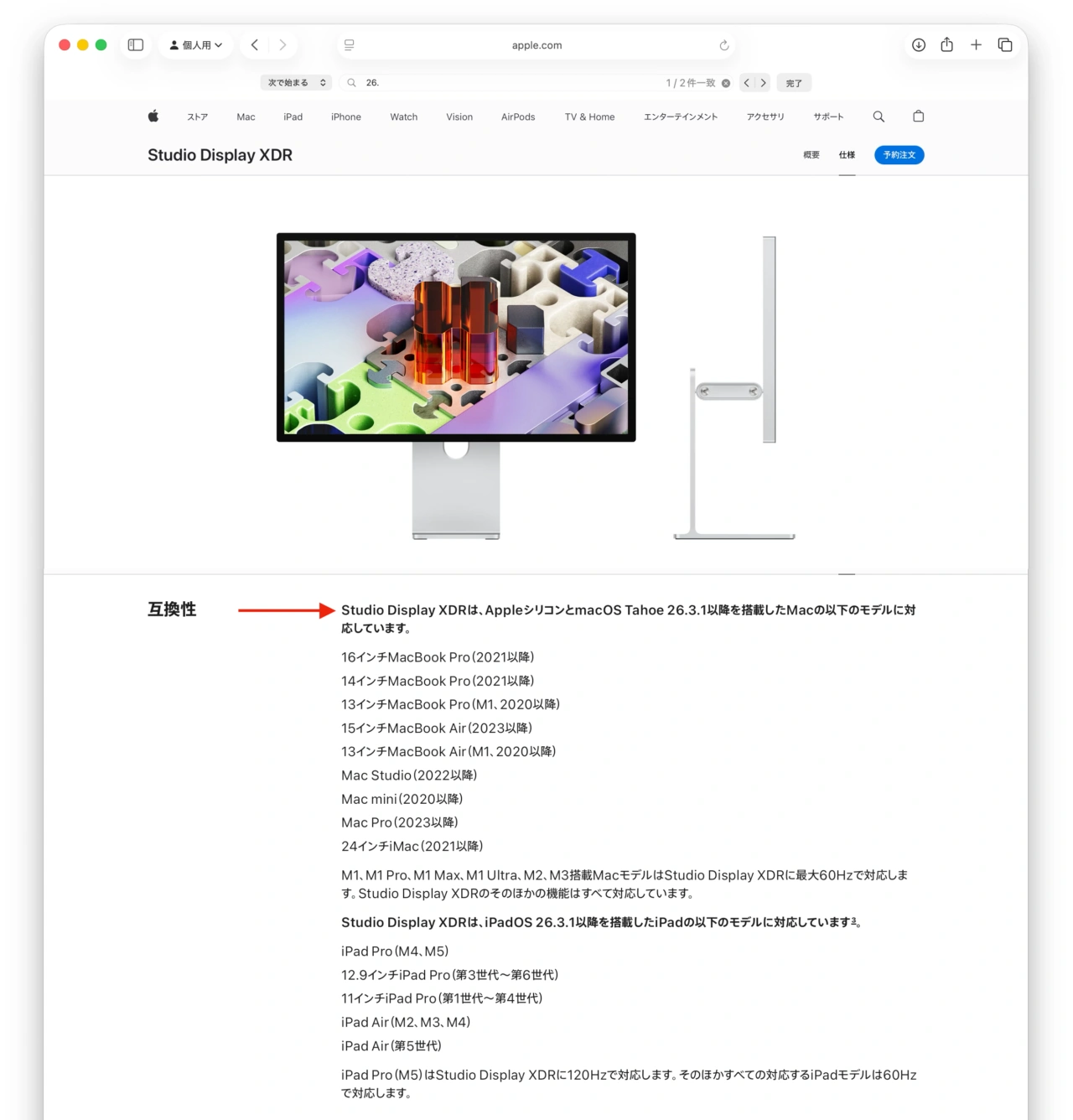Jump to the next match with the forward chevron

764,82
